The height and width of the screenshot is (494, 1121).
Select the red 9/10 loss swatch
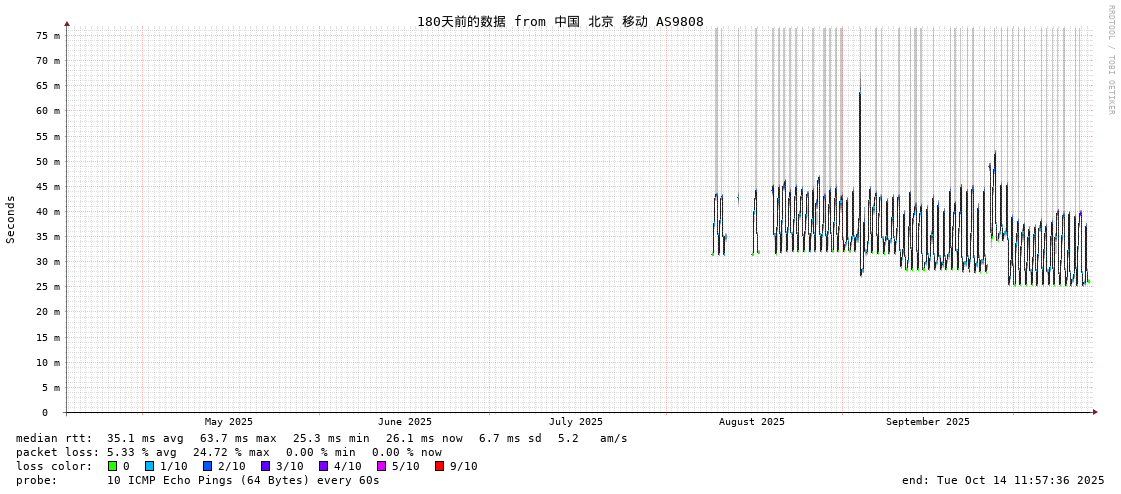coord(439,466)
